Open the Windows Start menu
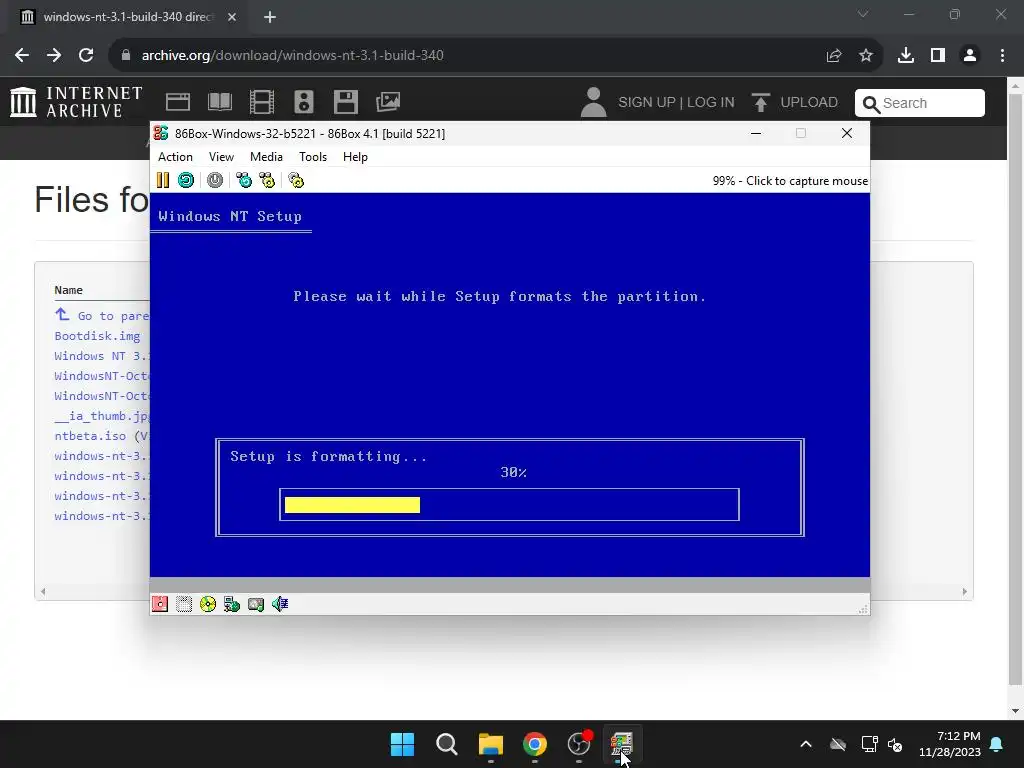 402,744
